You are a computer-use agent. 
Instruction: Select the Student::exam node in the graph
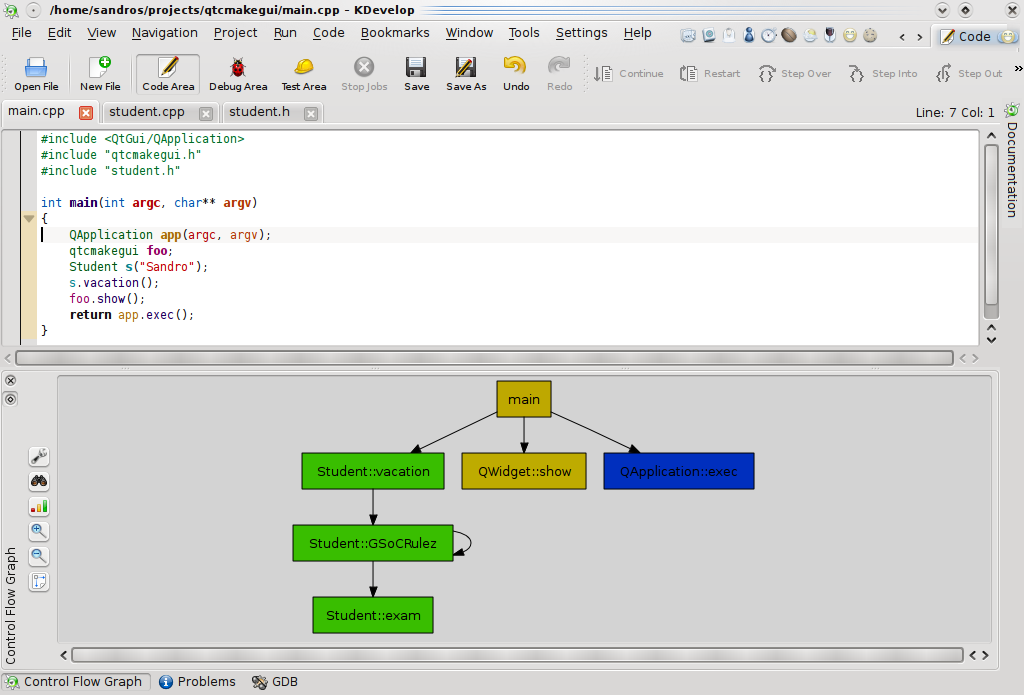(372, 615)
